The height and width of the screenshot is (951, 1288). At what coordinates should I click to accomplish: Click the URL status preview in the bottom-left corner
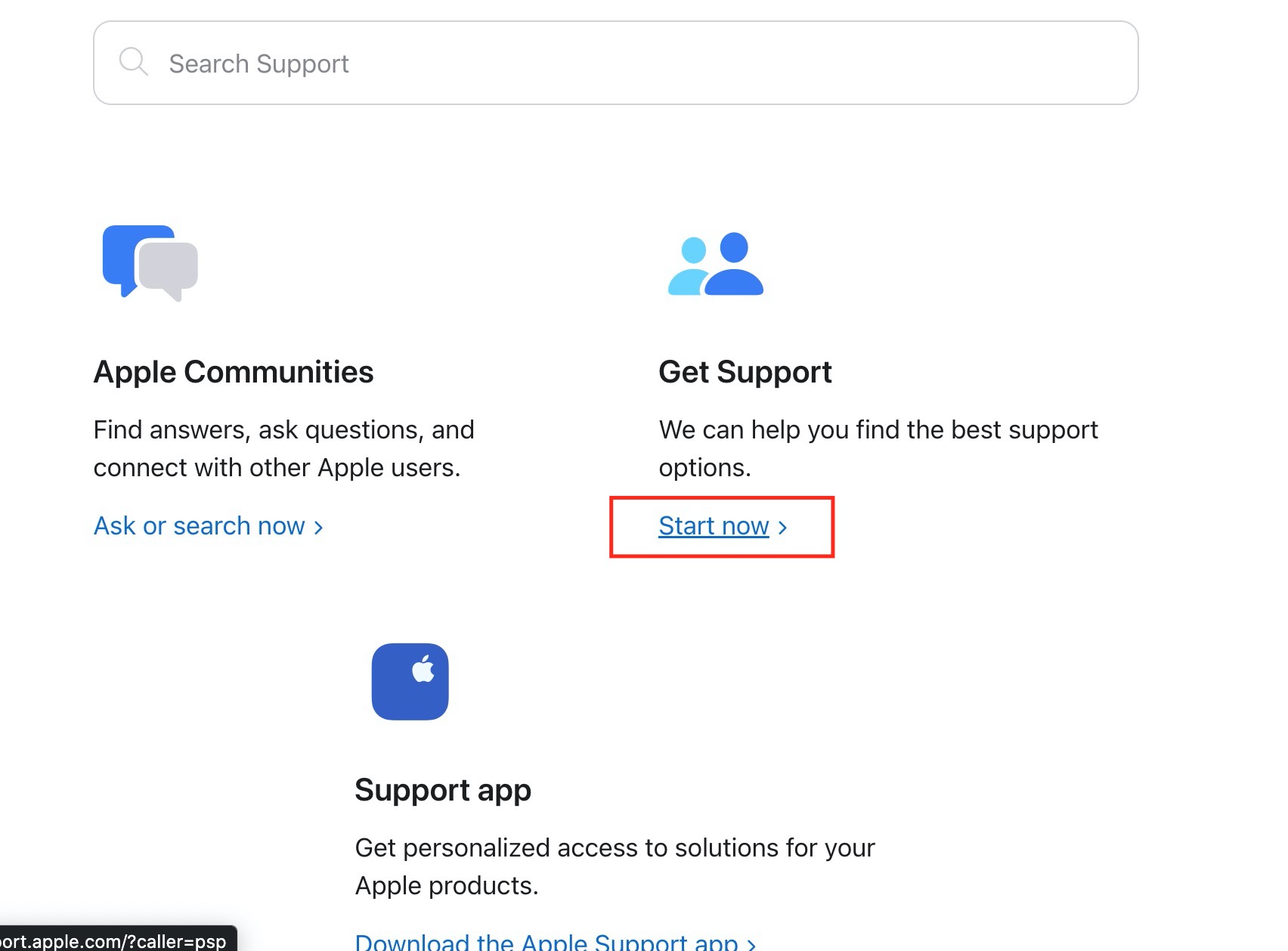[118, 940]
